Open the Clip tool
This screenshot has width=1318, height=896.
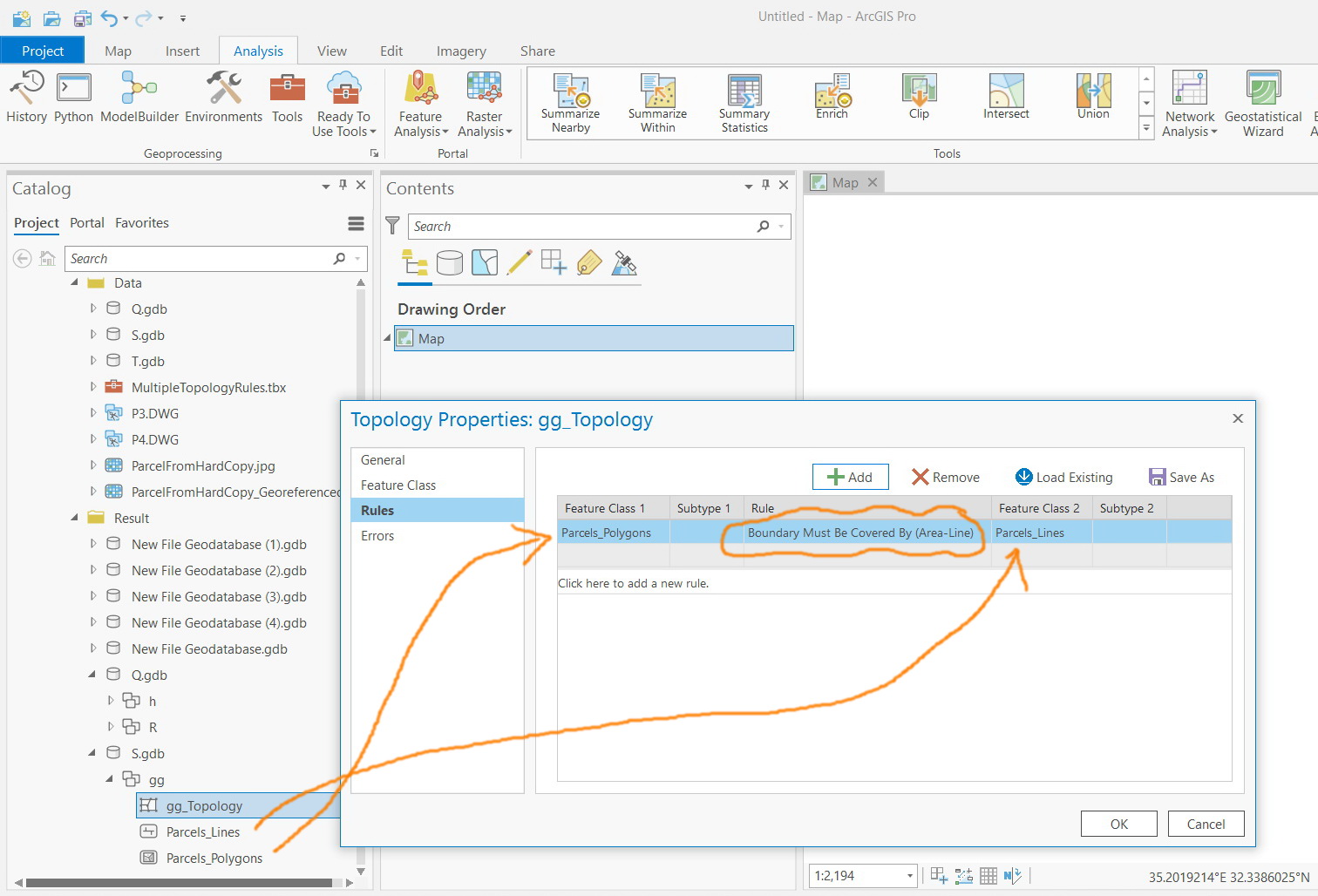click(919, 97)
